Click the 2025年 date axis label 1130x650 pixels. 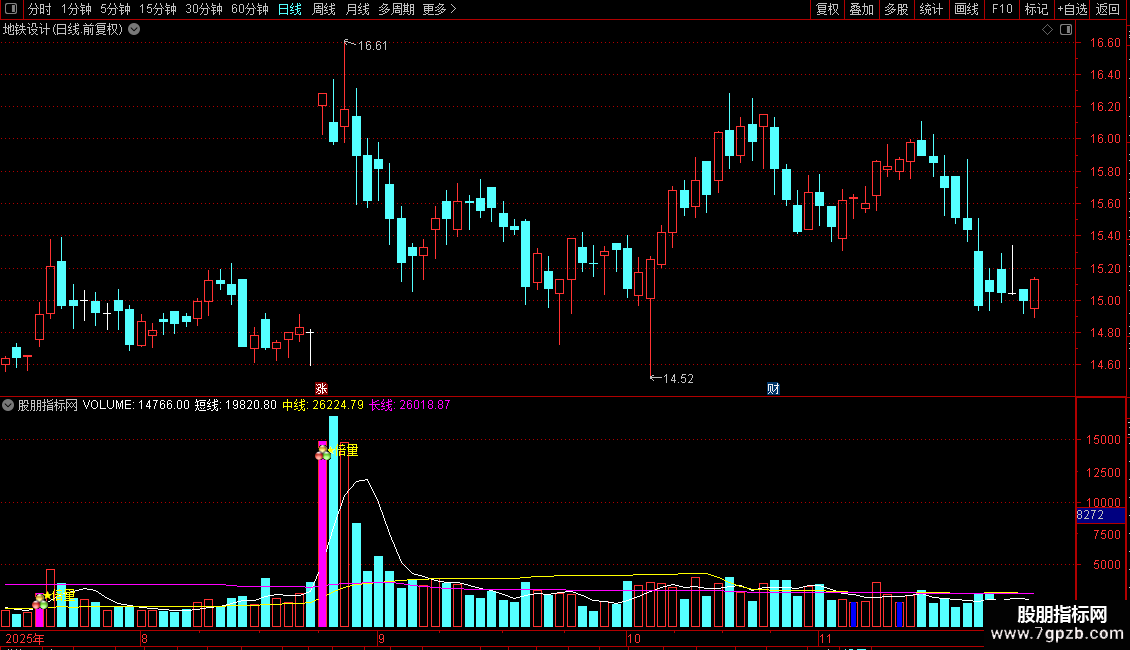click(25, 638)
